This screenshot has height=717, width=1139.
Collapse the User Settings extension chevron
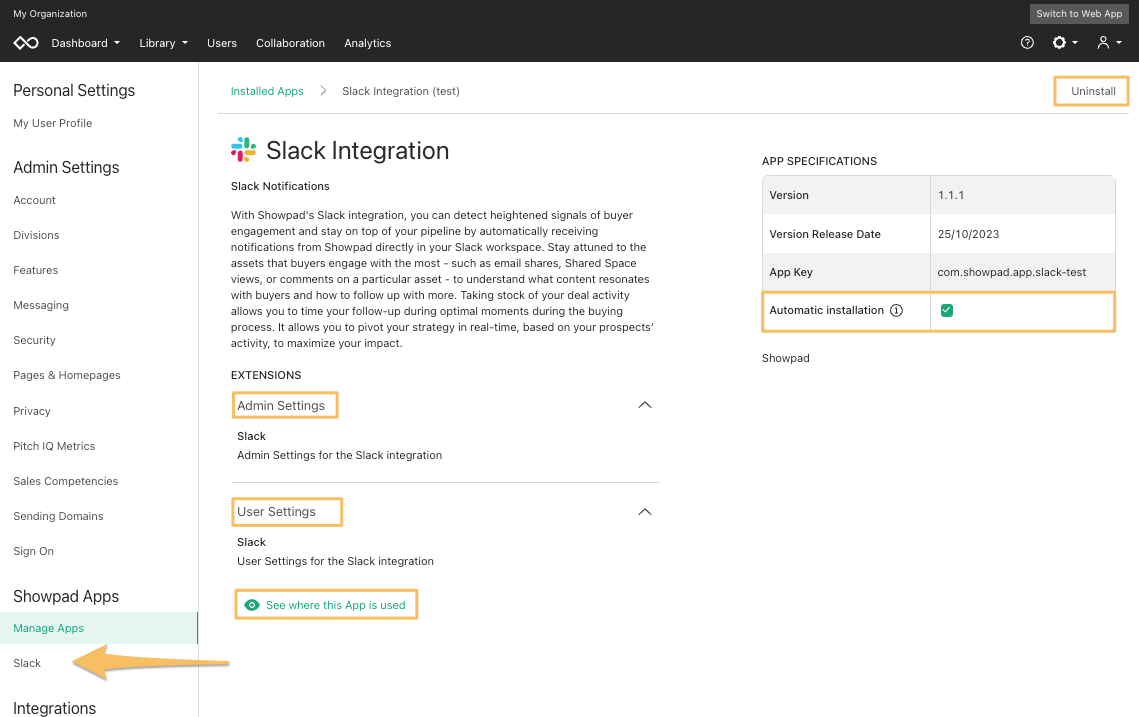point(644,512)
